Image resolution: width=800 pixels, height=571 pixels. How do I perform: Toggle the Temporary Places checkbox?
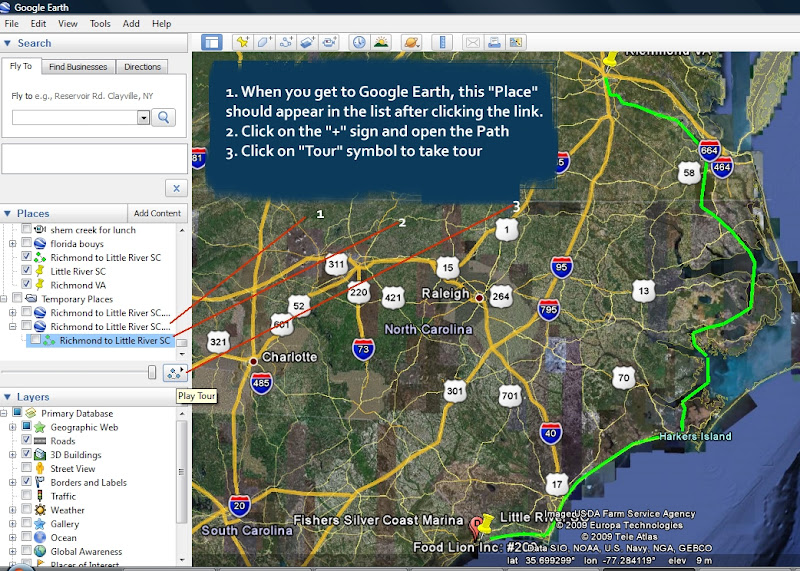(17, 297)
